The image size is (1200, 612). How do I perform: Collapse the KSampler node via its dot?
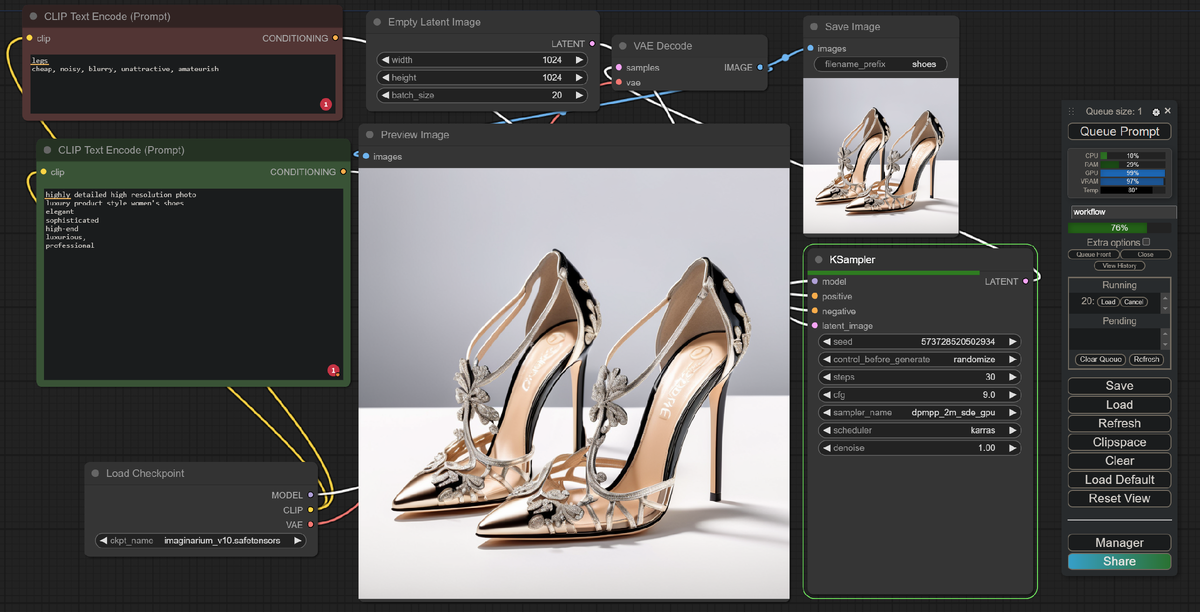click(818, 260)
